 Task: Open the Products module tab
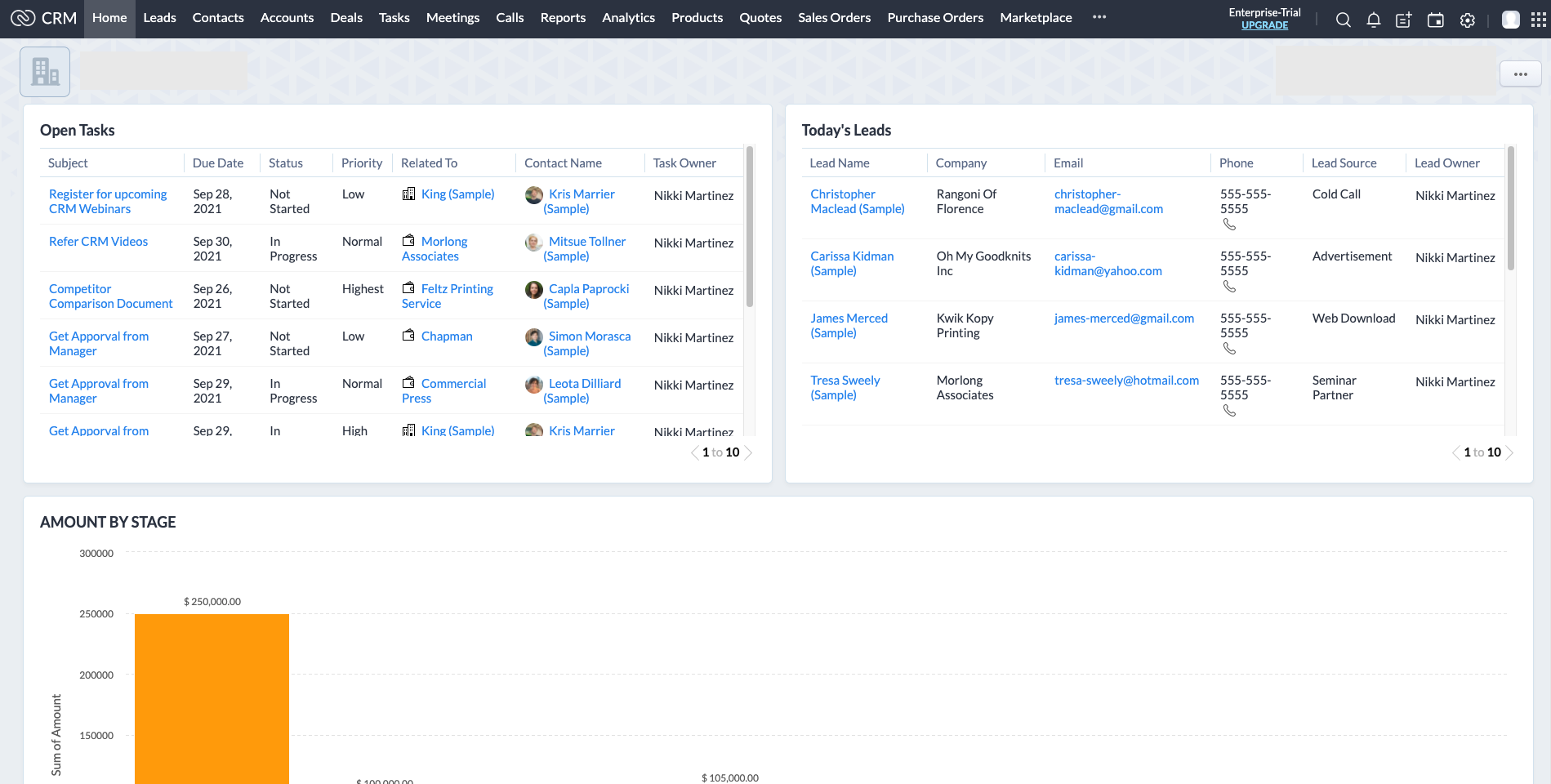coord(697,18)
